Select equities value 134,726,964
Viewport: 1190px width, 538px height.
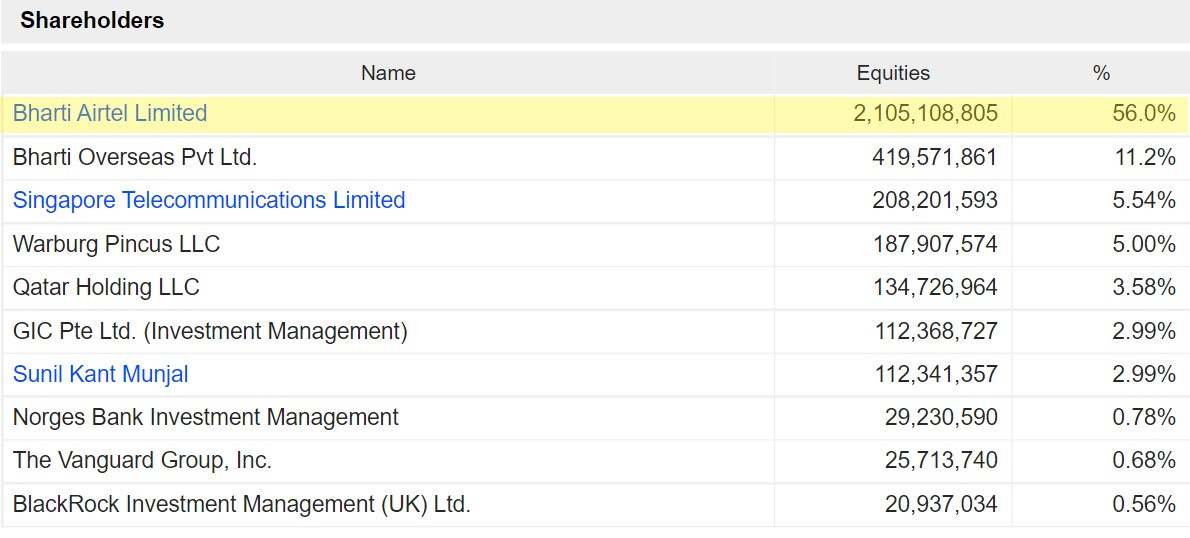click(x=936, y=288)
